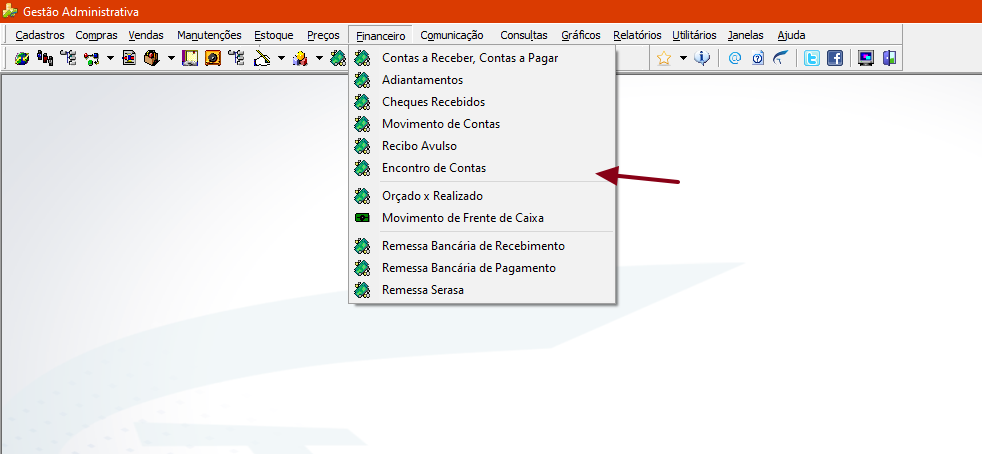Click the orange safe icon
This screenshot has height=454, width=982.
[x=213, y=58]
